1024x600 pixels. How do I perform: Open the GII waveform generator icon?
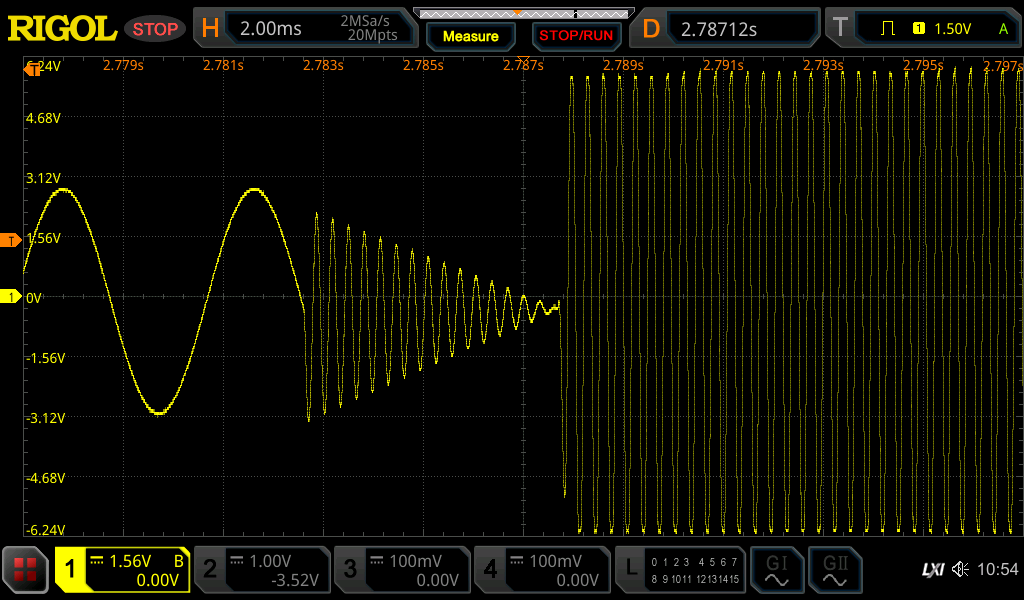pyautogui.click(x=834, y=570)
